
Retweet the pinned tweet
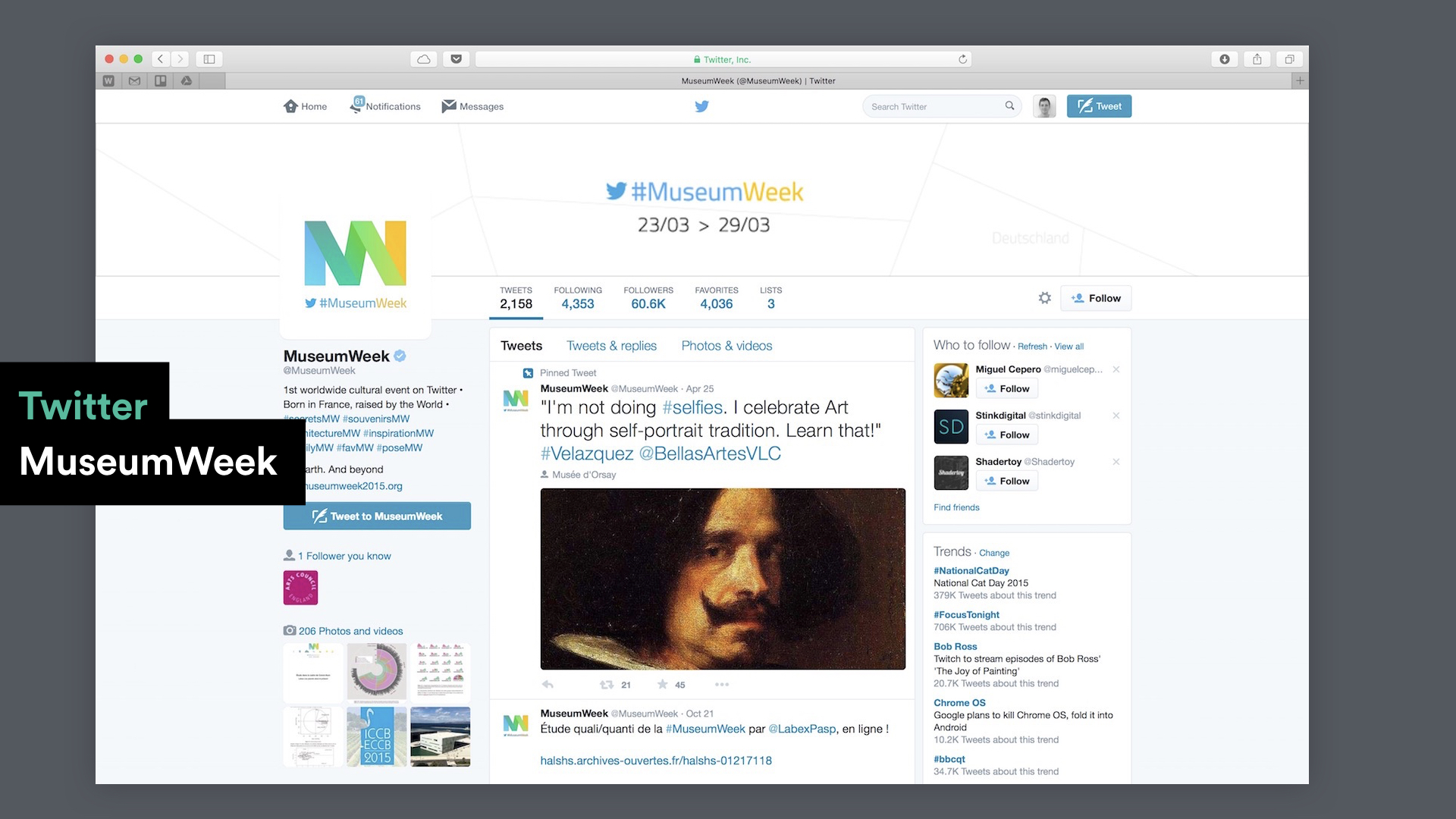click(x=607, y=684)
